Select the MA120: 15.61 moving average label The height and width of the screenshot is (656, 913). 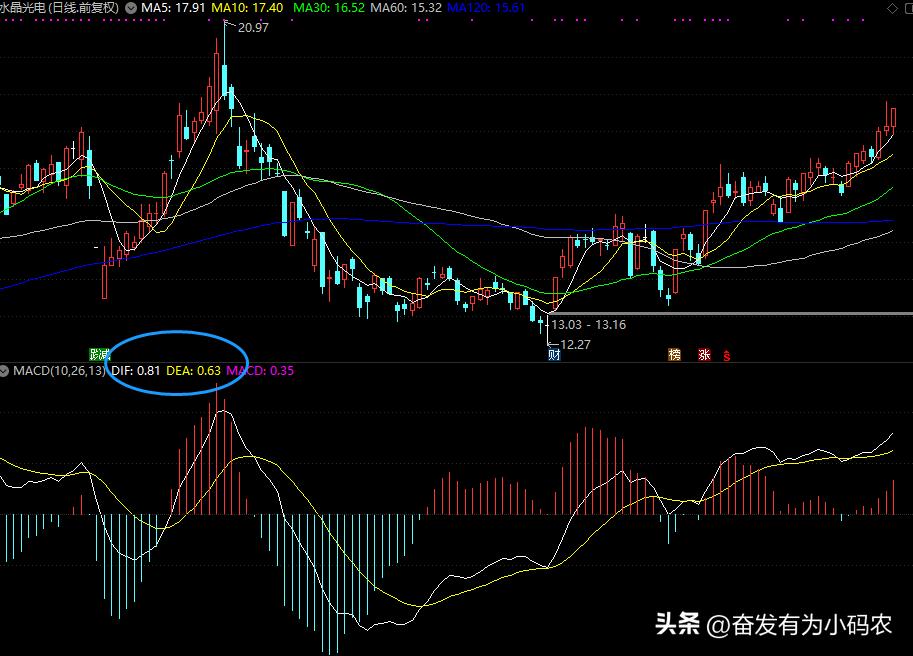pos(486,8)
